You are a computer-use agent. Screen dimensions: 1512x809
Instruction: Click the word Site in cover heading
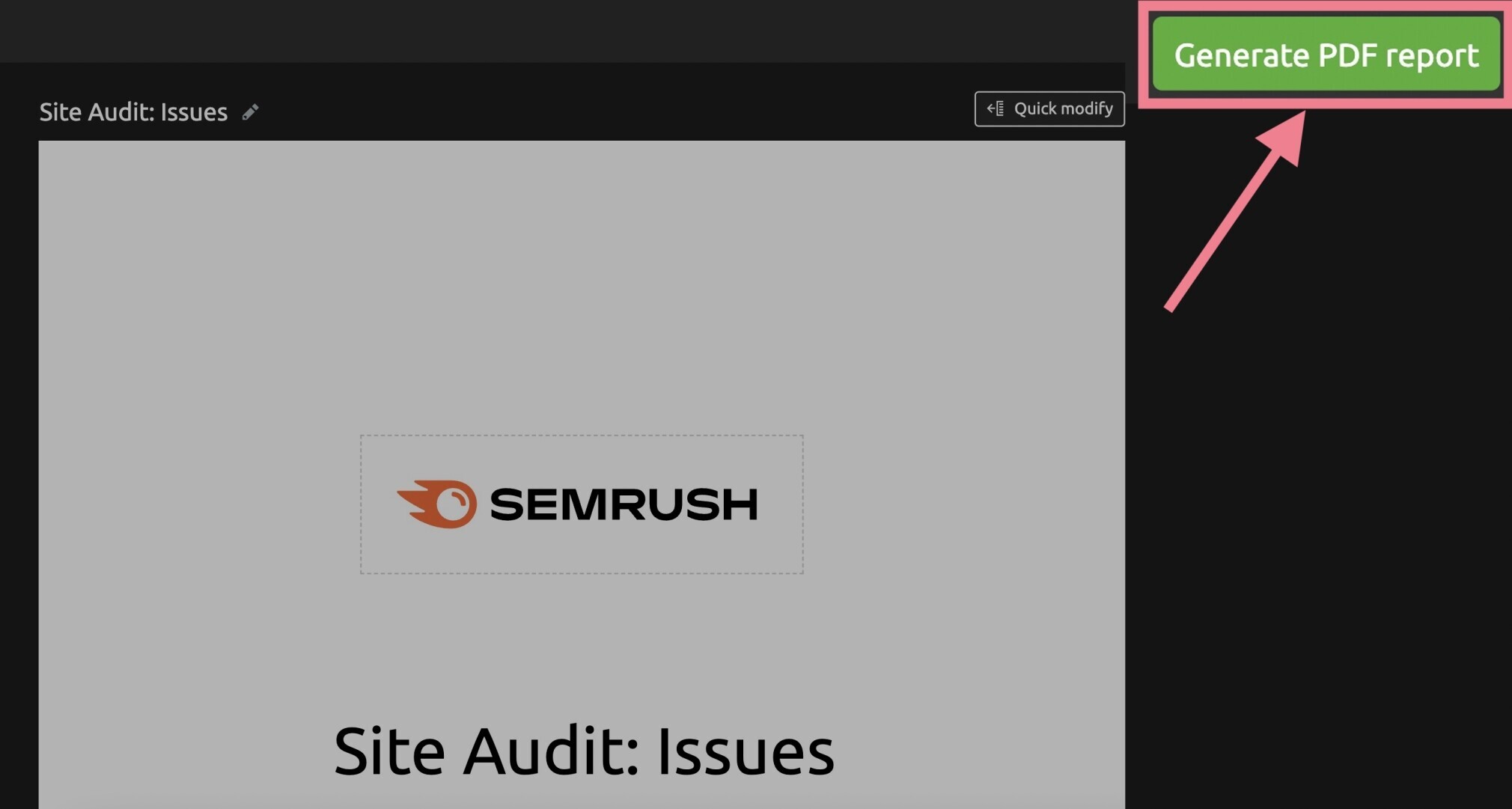tap(389, 751)
